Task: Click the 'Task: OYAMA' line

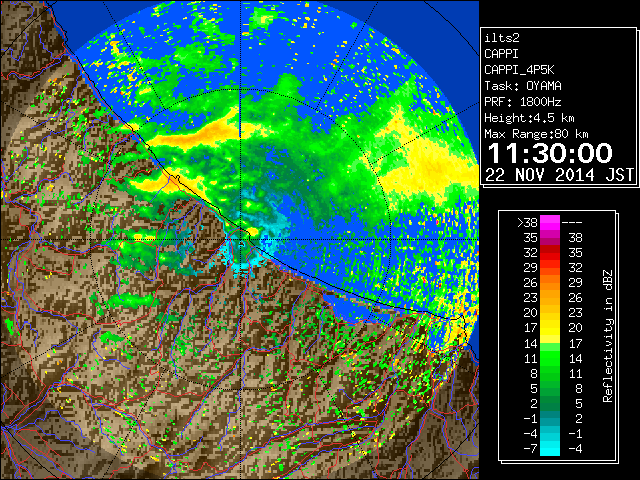Action: pyautogui.click(x=523, y=86)
